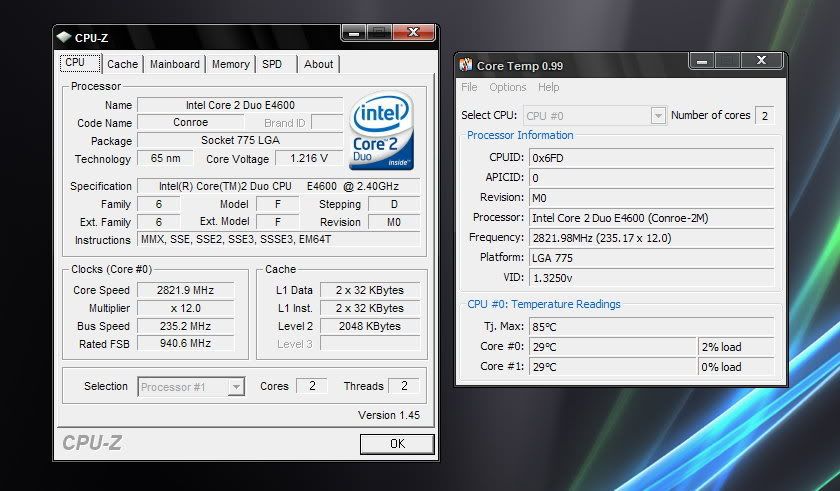The image size is (840, 491).
Task: Click the APICID value 0
Action: [651, 178]
